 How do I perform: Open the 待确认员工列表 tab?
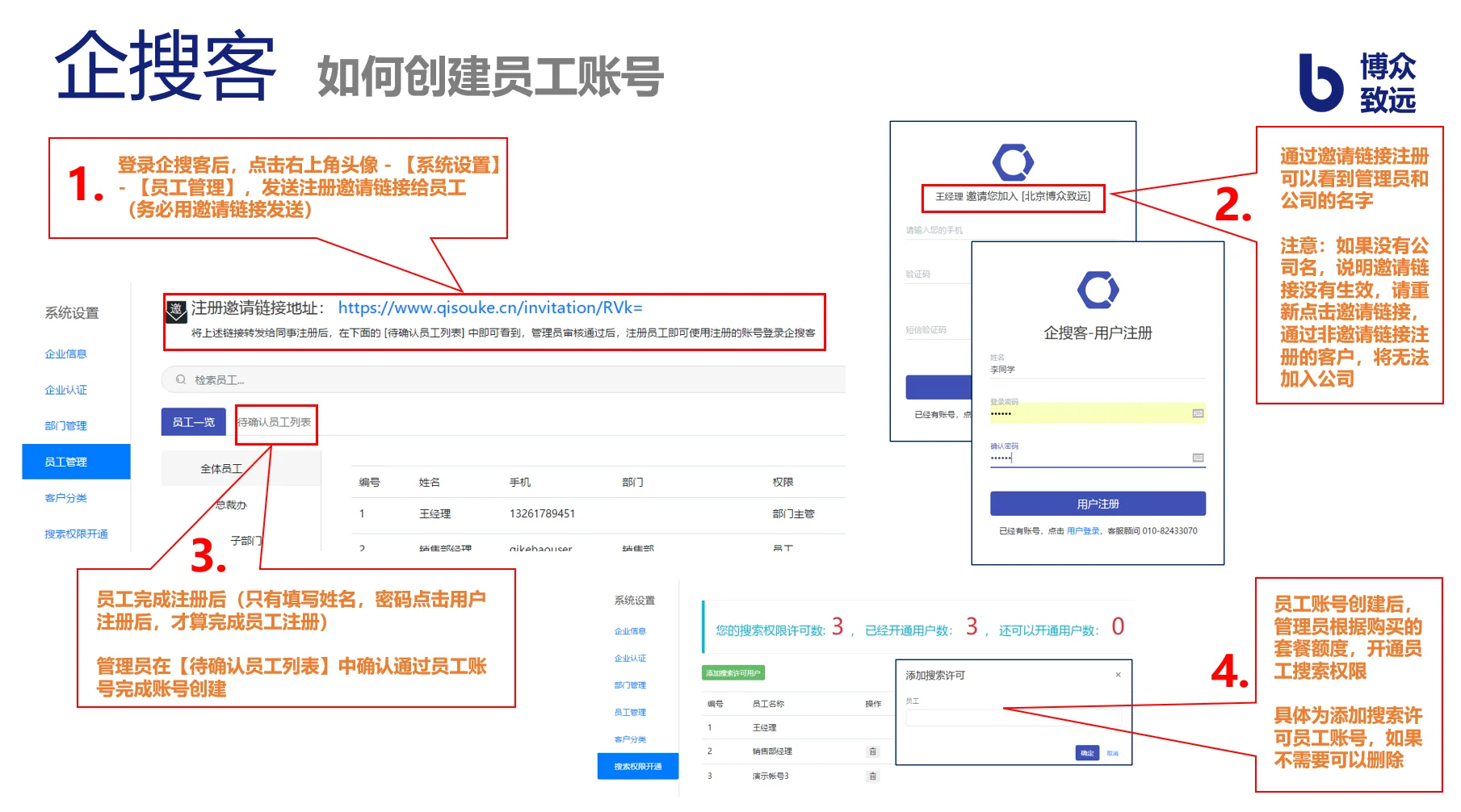click(x=275, y=422)
